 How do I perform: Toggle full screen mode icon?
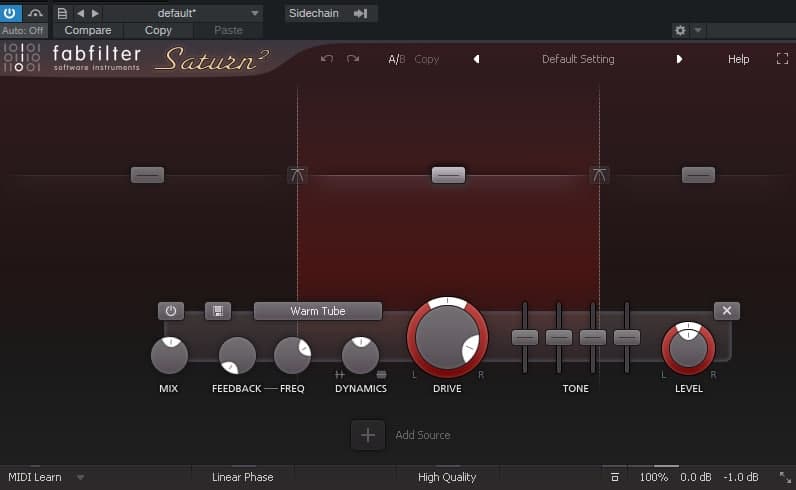782,59
